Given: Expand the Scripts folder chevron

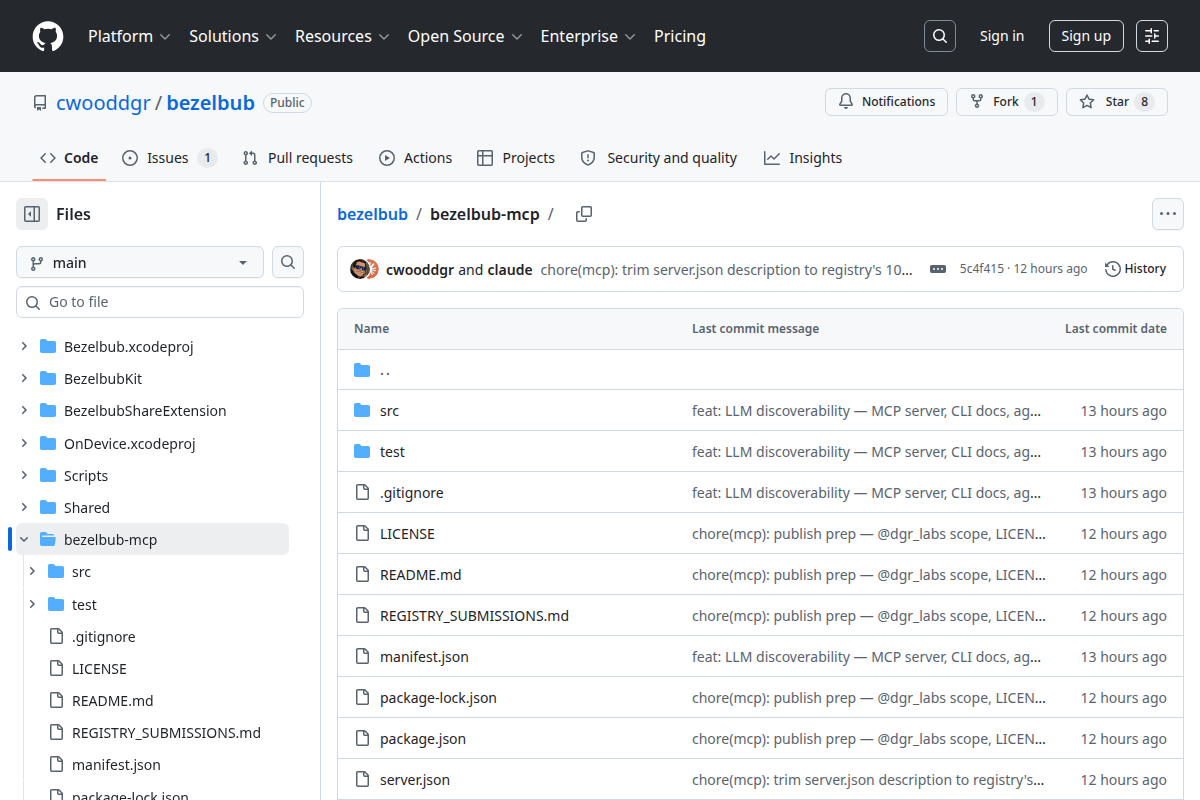Looking at the screenshot, I should pos(24,476).
